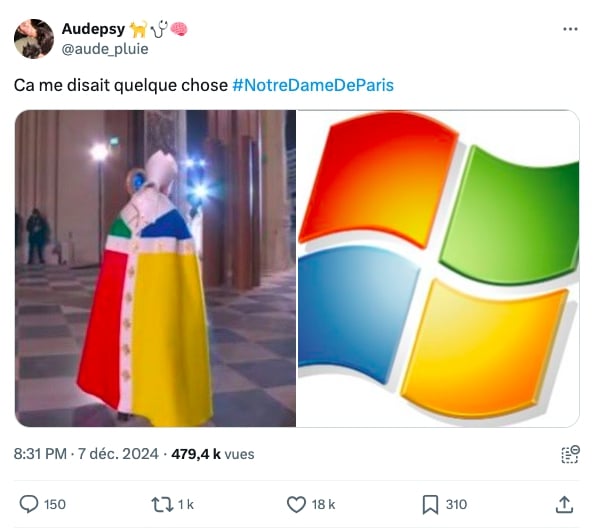
Task: Open the left photo of the colorful cape
Action: click(x=155, y=268)
